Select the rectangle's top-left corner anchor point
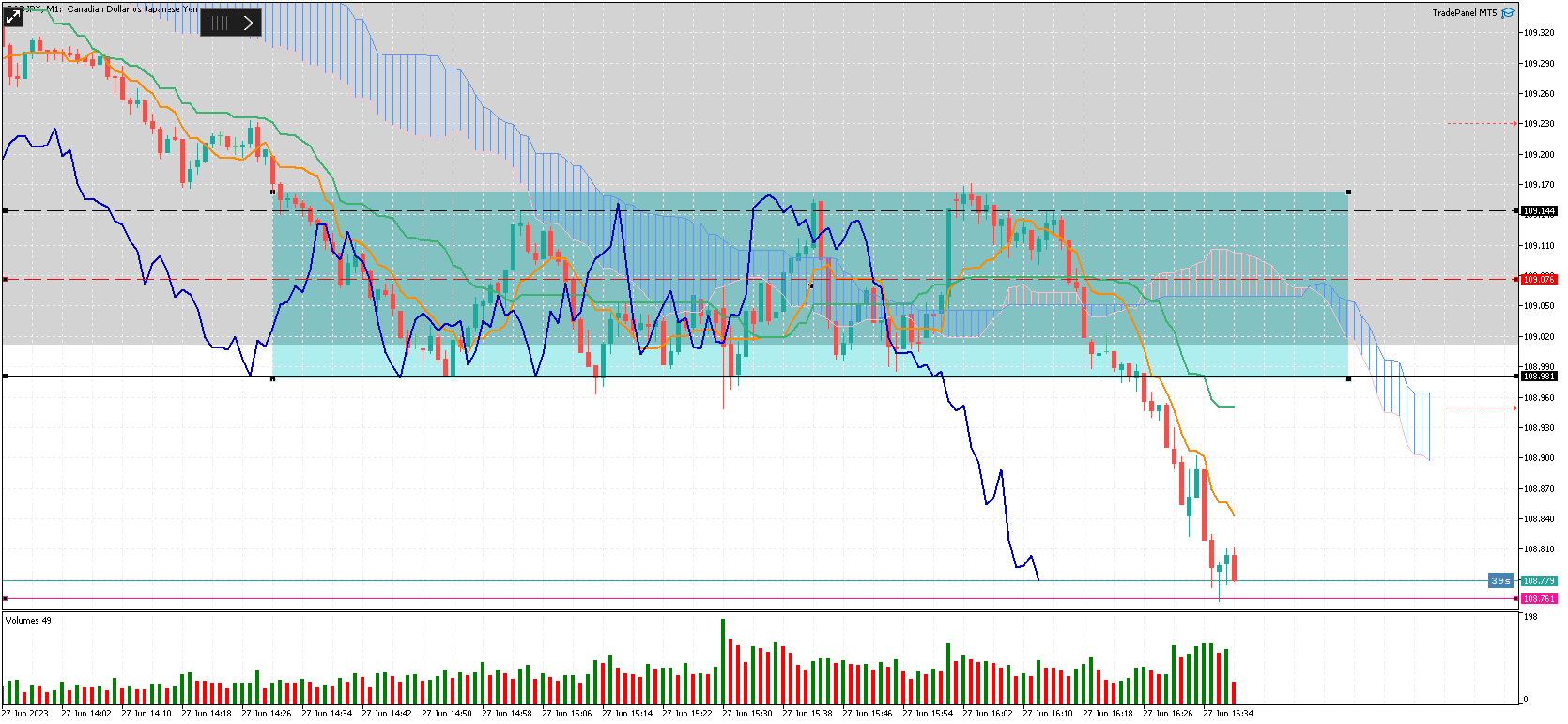Screen dimensions: 1568x724 (x=272, y=192)
